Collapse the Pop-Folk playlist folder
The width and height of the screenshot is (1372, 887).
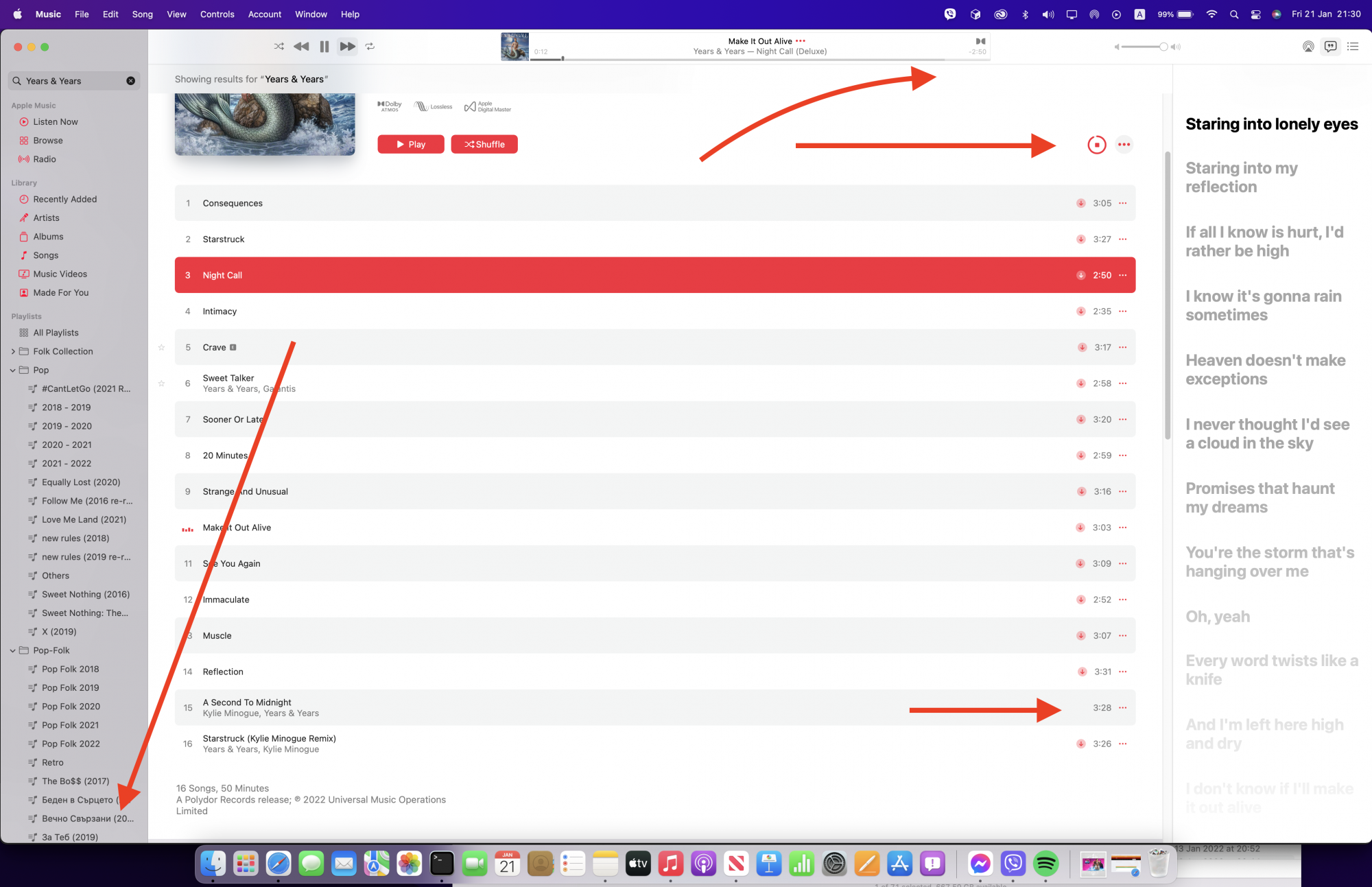click(x=13, y=650)
